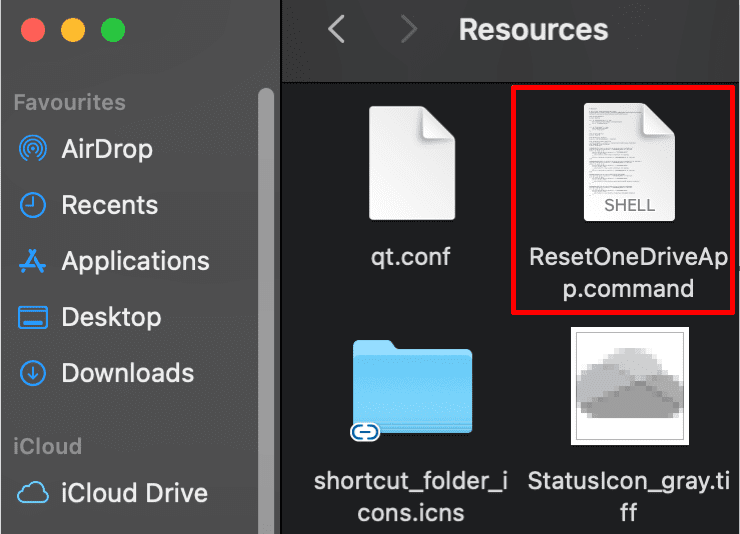Viewport: 740px width, 534px height.
Task: Click the Resources window title
Action: pyautogui.click(x=533, y=30)
